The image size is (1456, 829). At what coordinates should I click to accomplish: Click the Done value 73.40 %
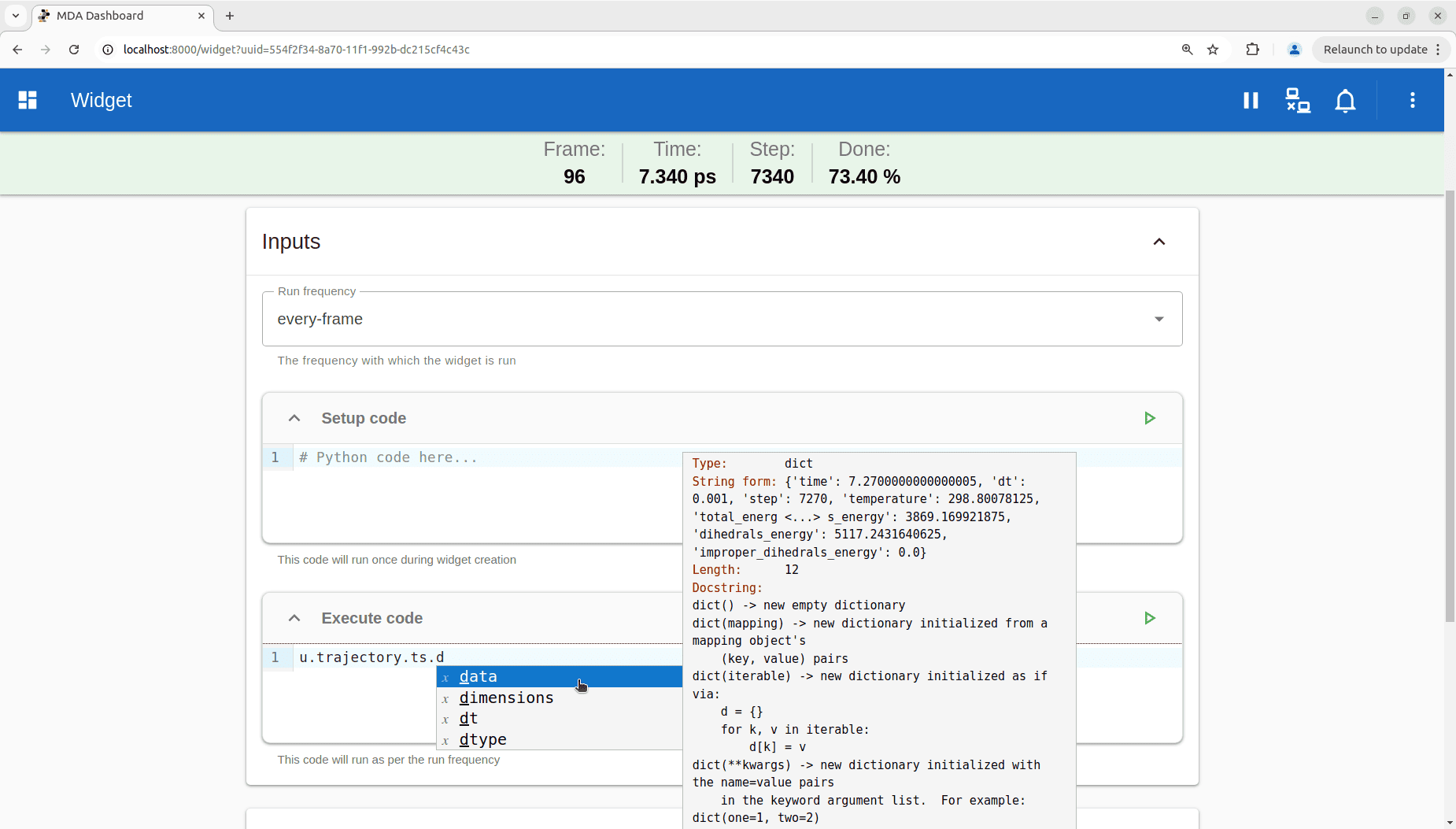pos(864,176)
